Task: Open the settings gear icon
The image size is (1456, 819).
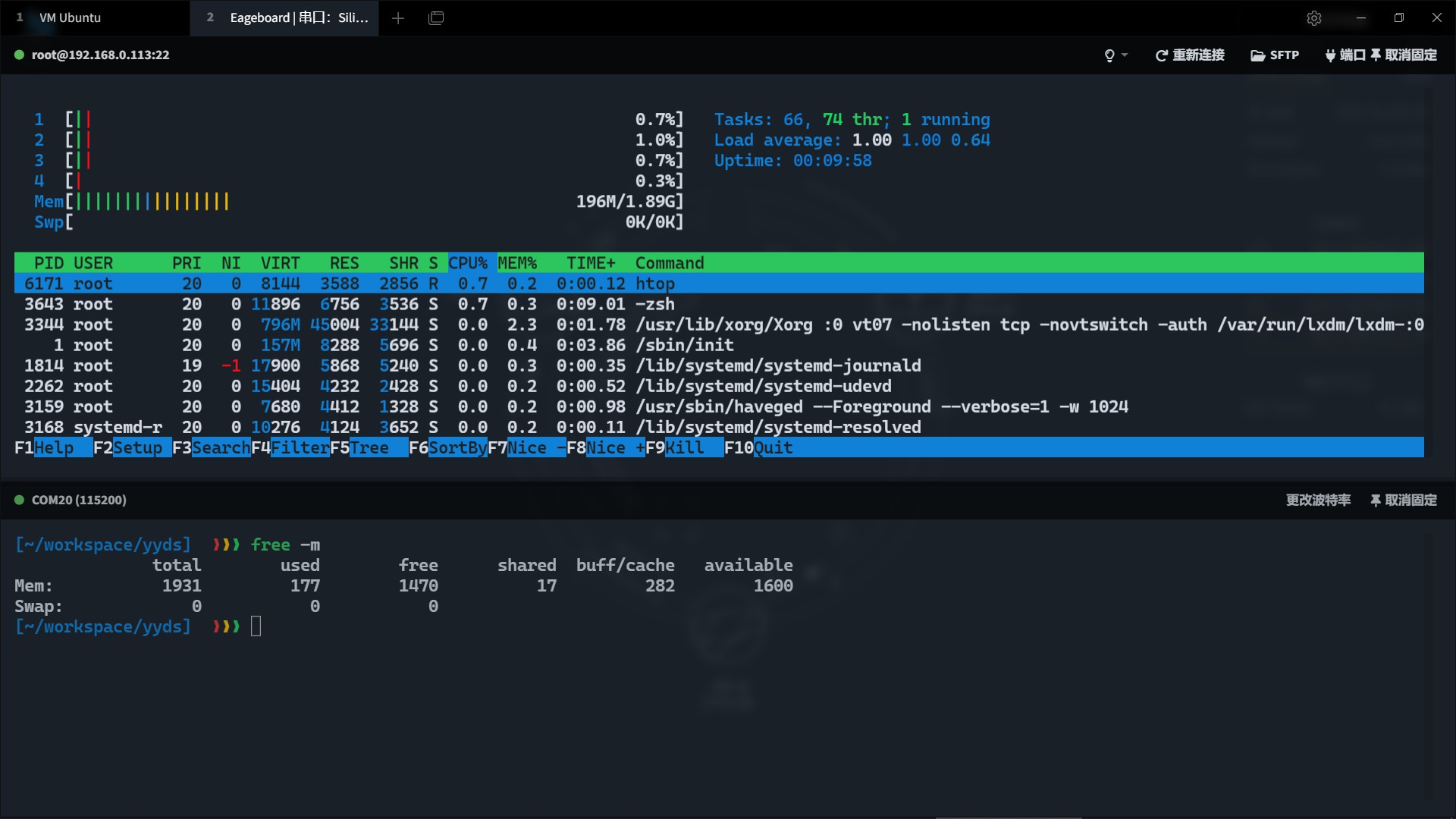Action: point(1314,18)
